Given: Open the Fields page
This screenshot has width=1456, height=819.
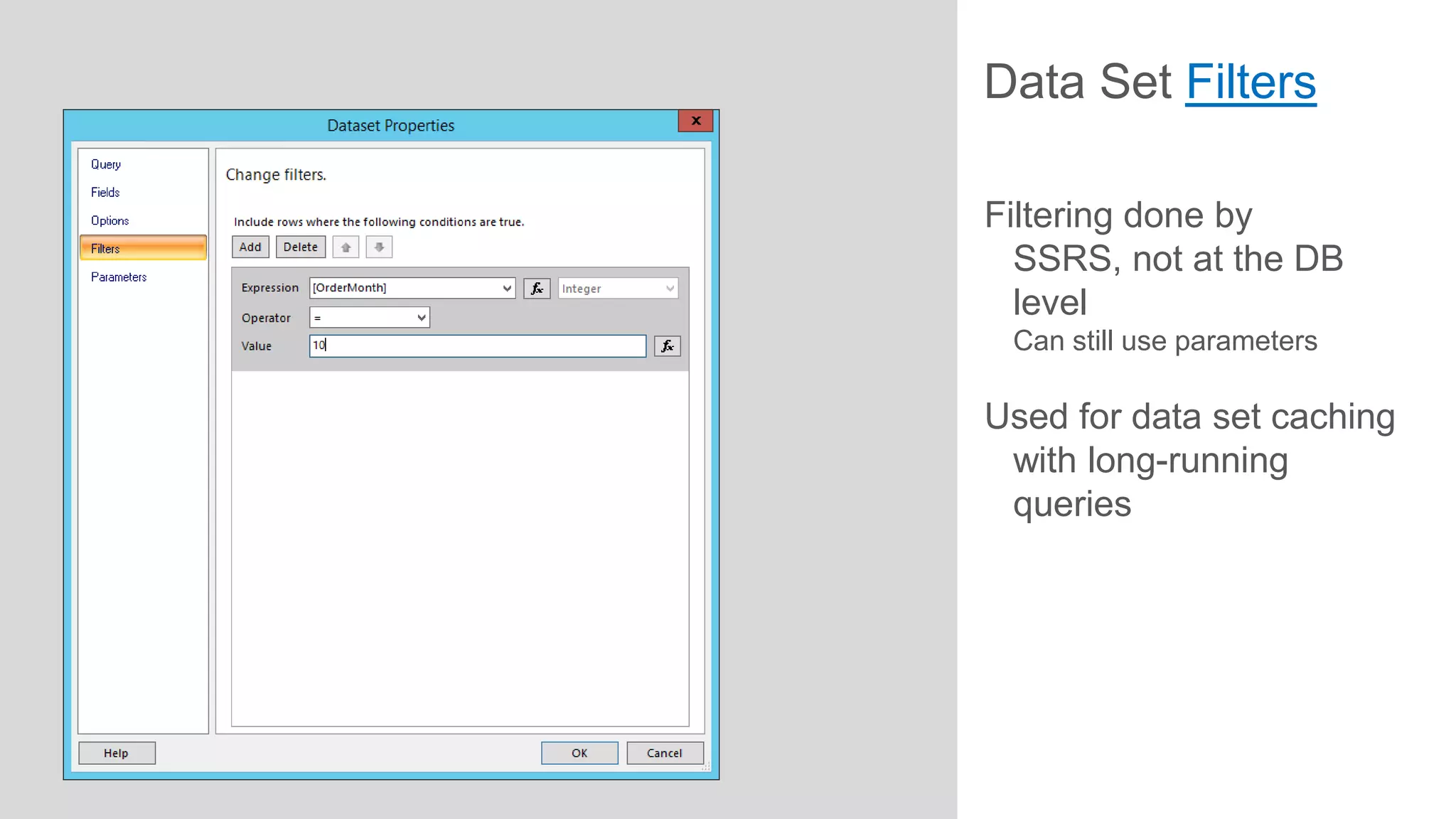Looking at the screenshot, I should coord(105,193).
